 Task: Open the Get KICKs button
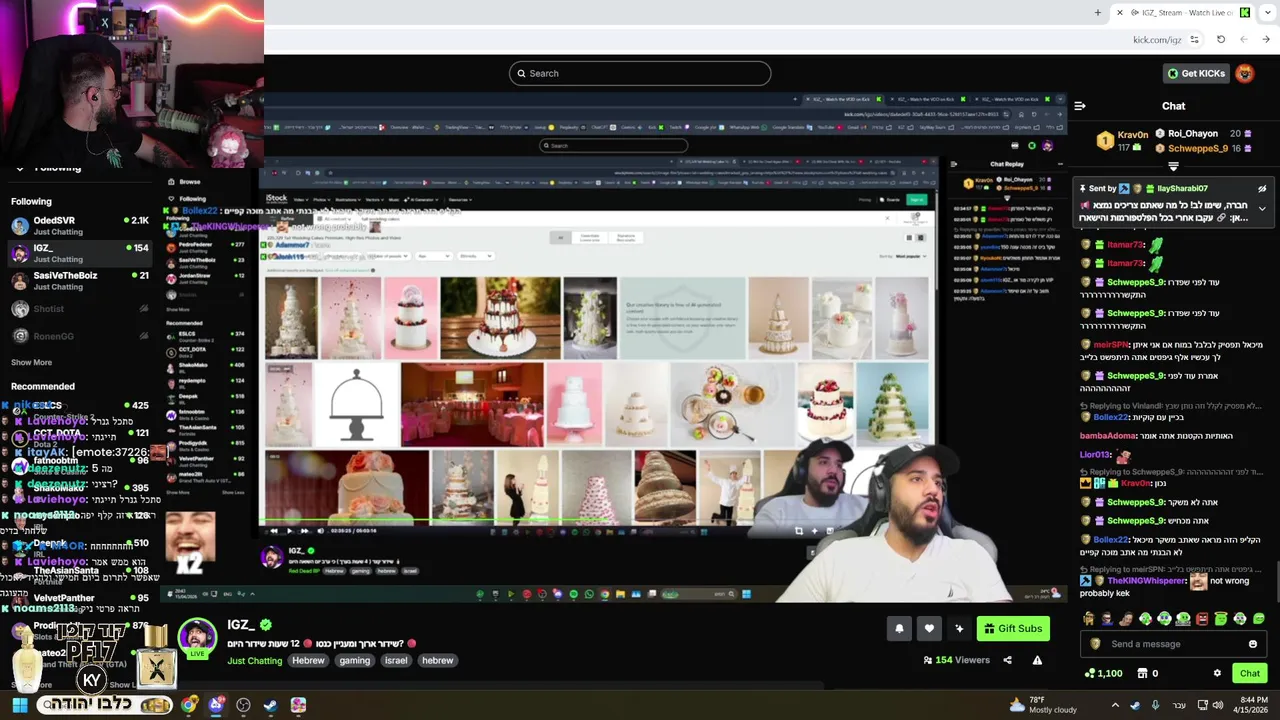point(1195,73)
